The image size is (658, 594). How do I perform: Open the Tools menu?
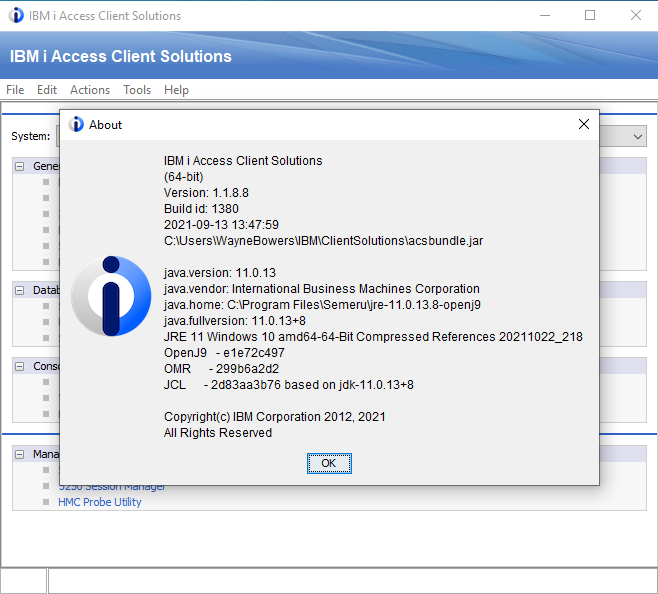click(137, 90)
